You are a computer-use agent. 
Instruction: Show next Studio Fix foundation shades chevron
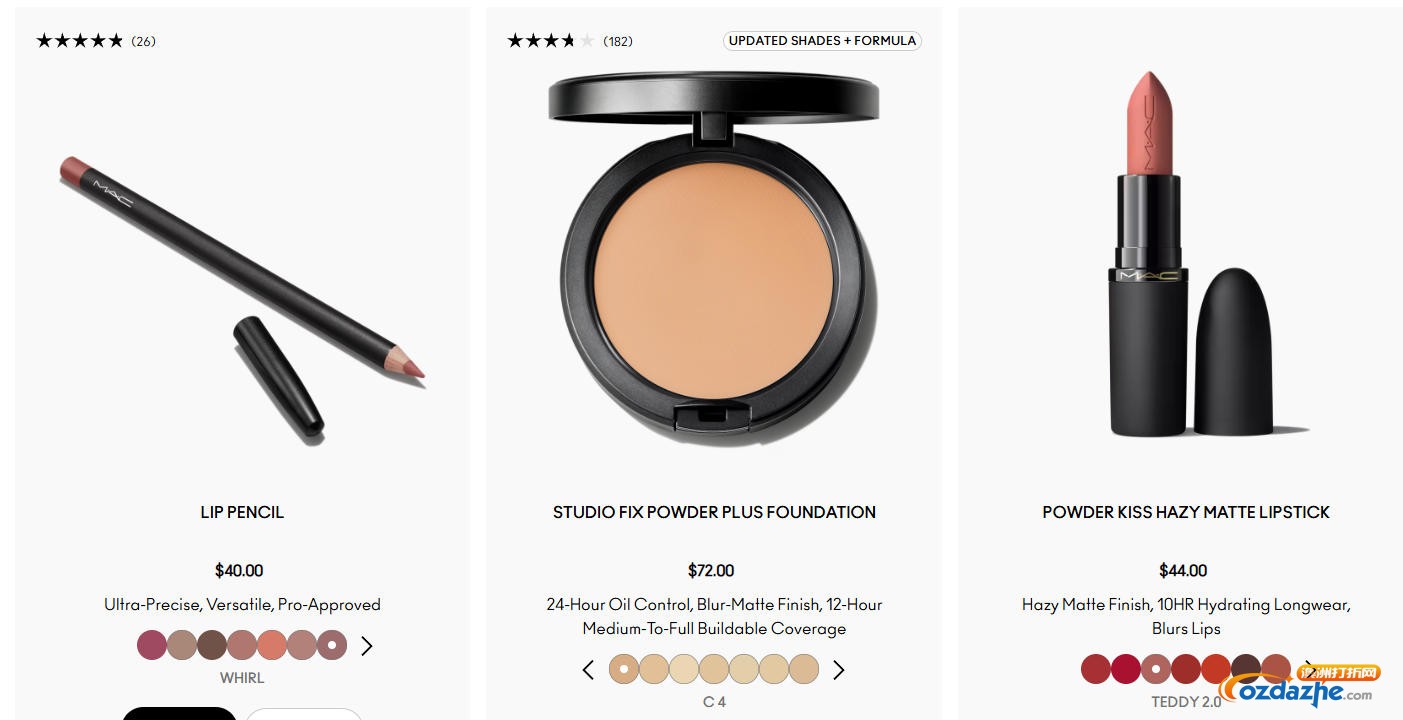[838, 670]
